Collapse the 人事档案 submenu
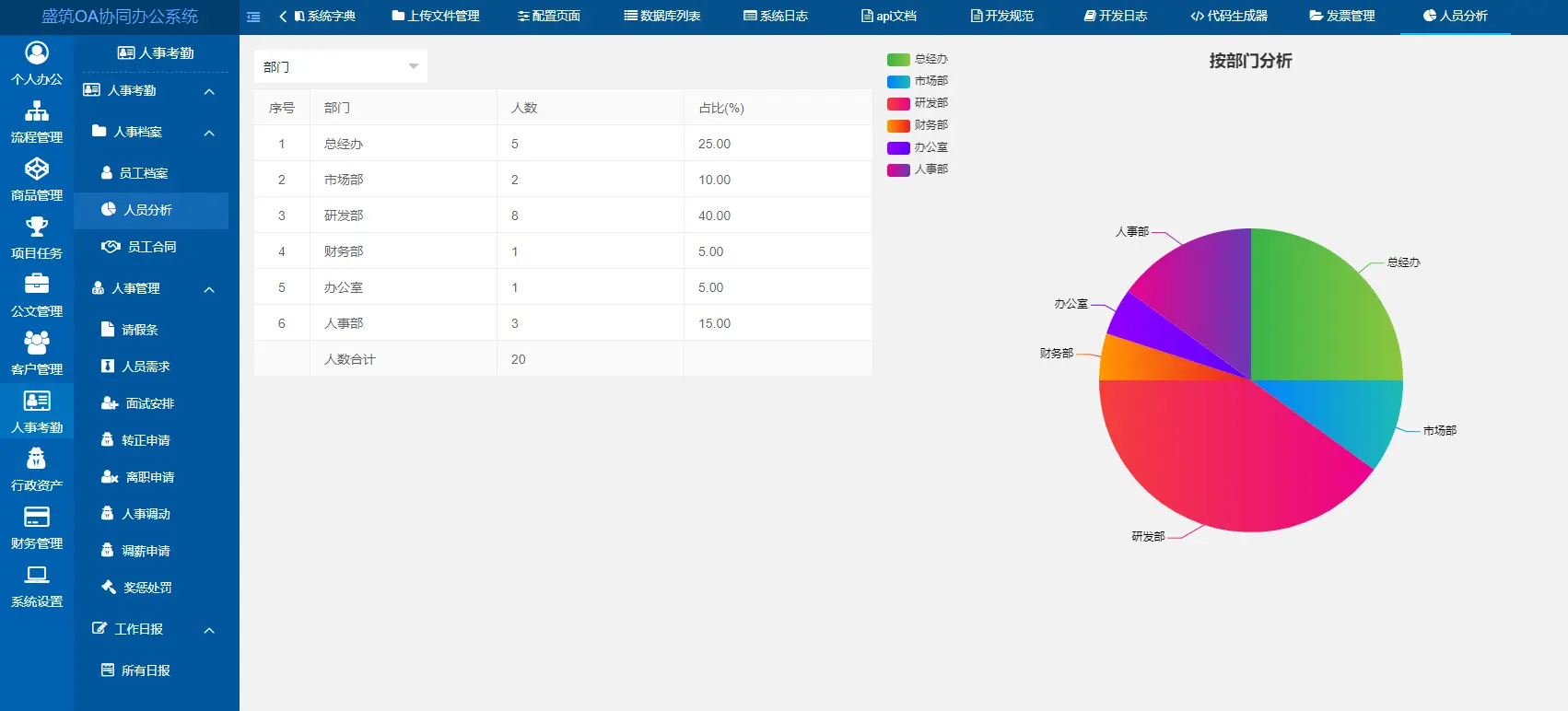 point(209,133)
